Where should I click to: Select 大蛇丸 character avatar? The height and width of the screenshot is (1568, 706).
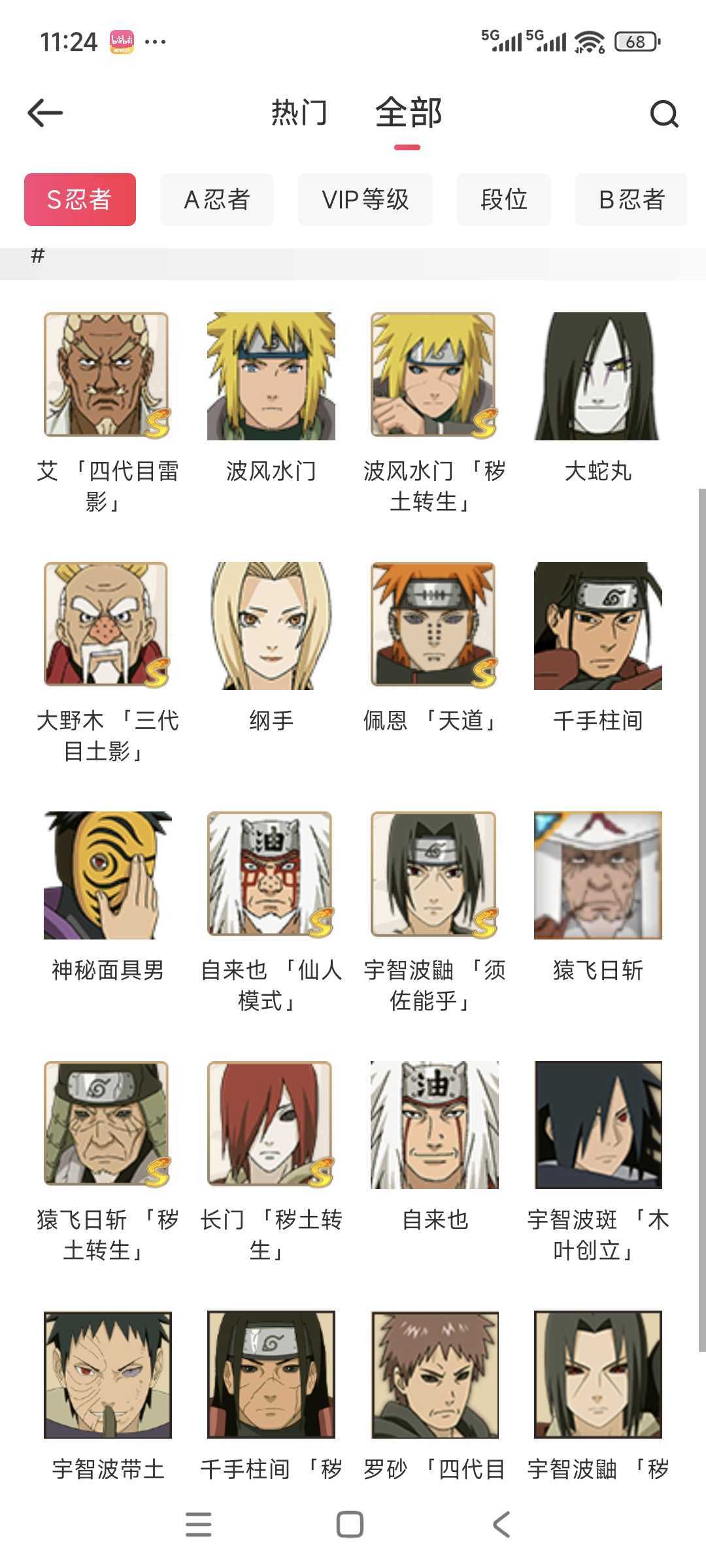[598, 376]
